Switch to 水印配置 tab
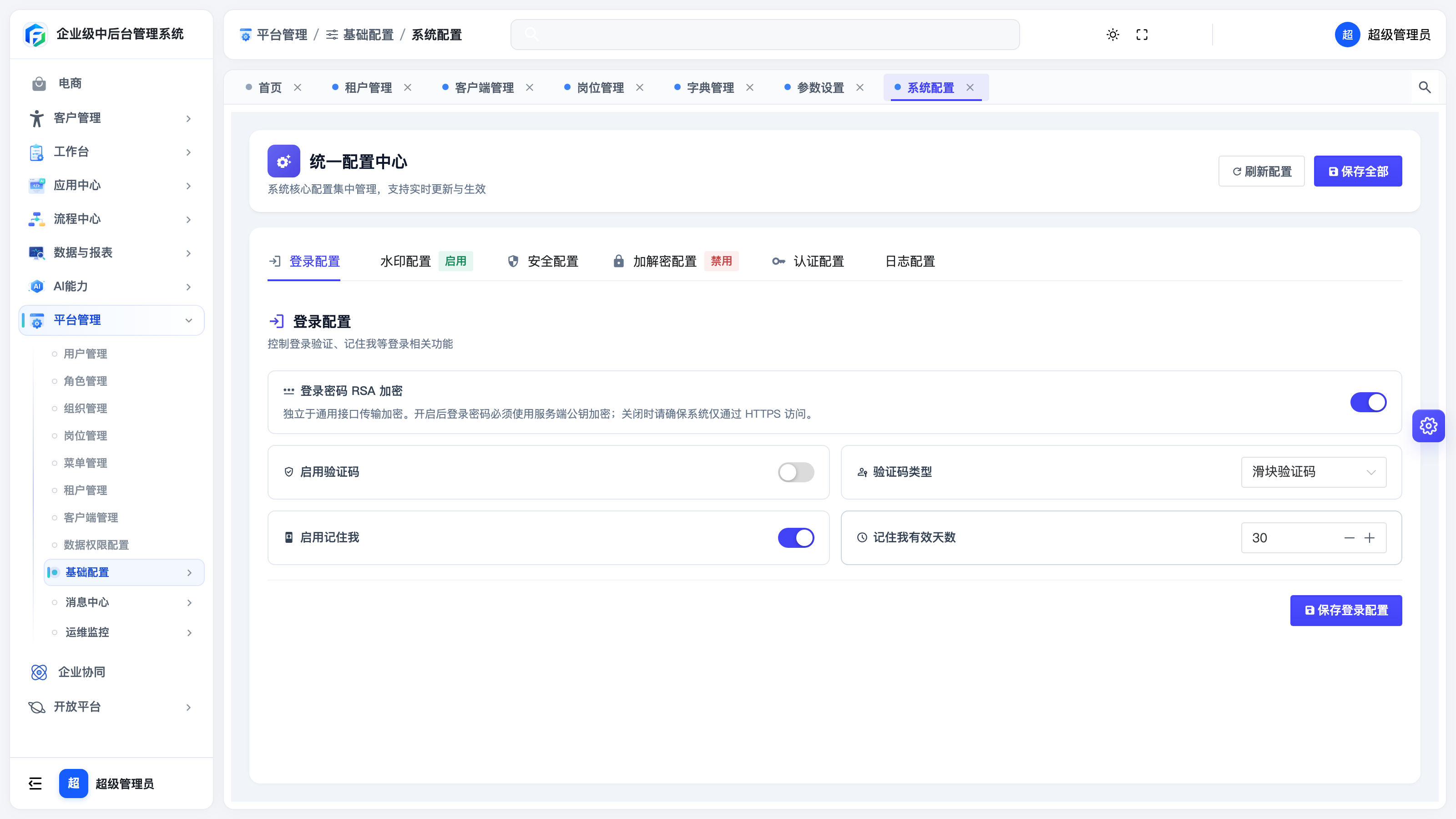Image resolution: width=1456 pixels, height=819 pixels. [x=426, y=261]
